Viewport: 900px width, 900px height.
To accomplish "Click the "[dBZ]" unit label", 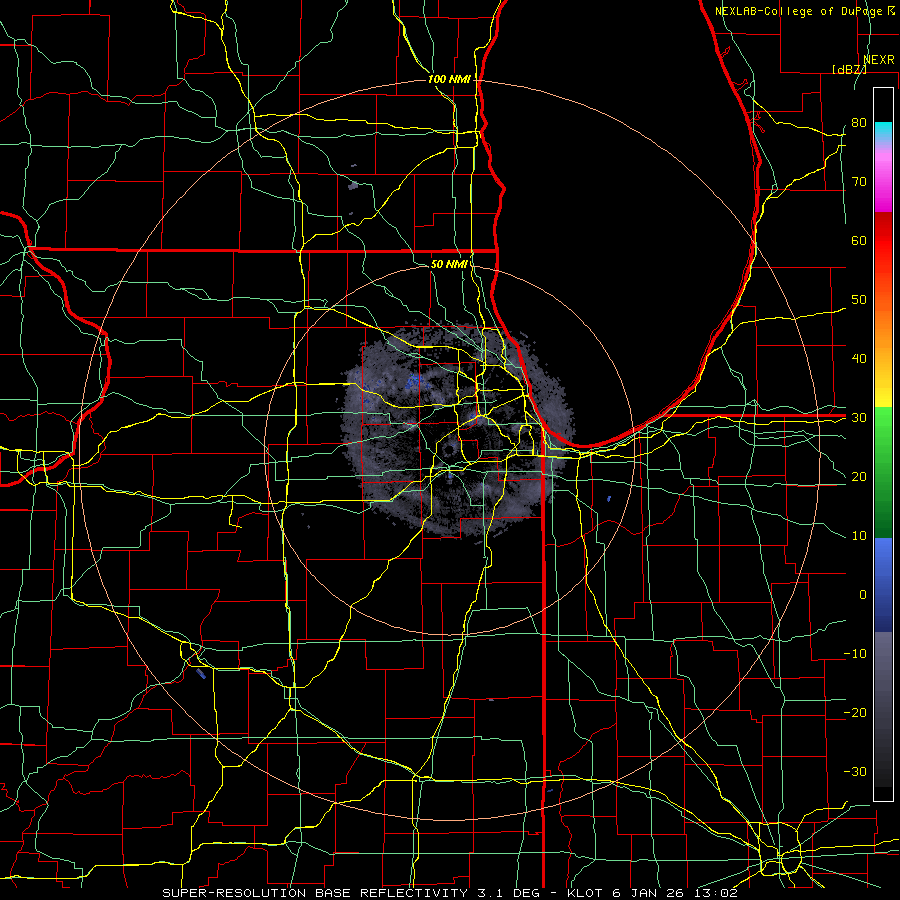I will 849,69.
